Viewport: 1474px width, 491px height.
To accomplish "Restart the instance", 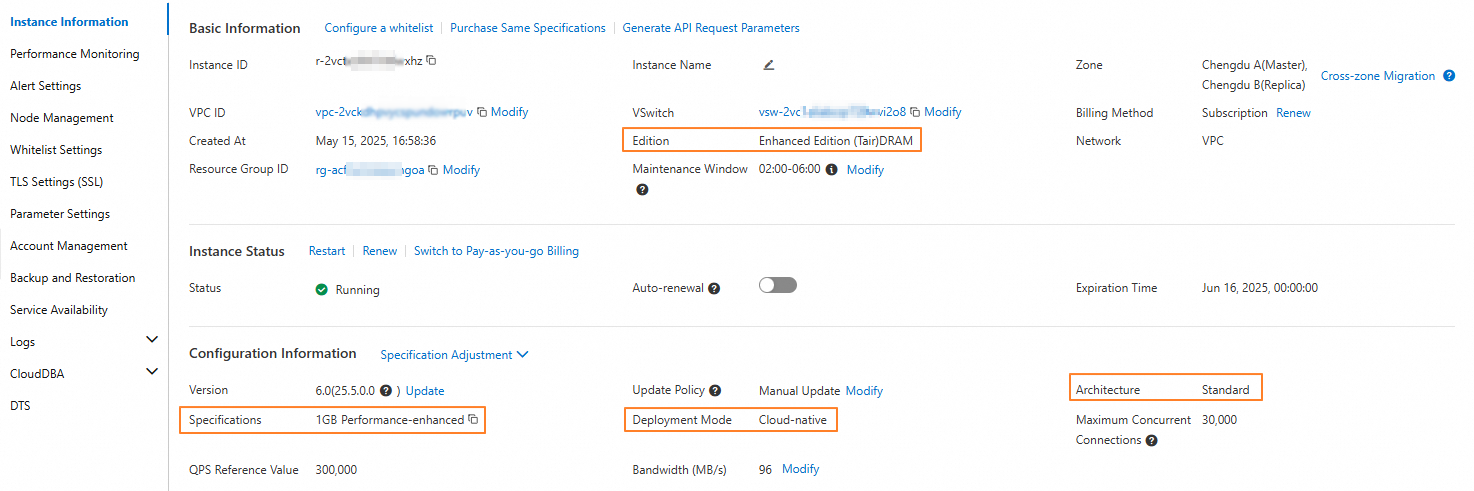I will 326,251.
